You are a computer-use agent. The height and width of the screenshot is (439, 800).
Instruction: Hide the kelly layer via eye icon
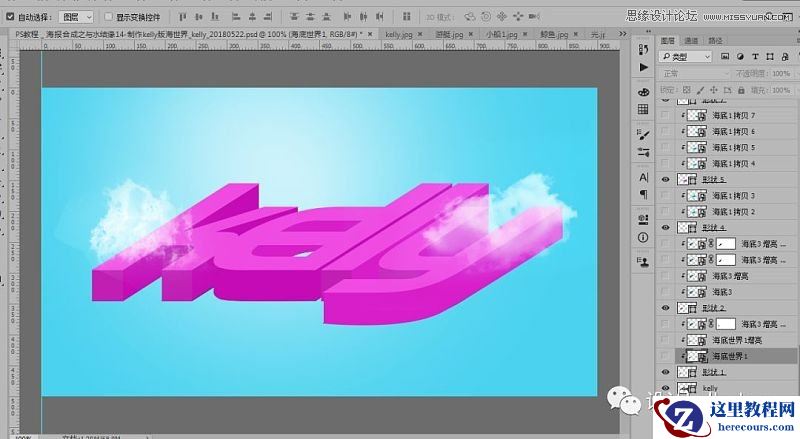(665, 388)
